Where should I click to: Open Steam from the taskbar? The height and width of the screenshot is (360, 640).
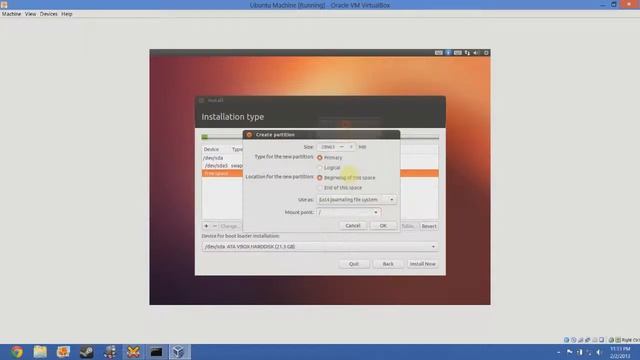(x=87, y=351)
